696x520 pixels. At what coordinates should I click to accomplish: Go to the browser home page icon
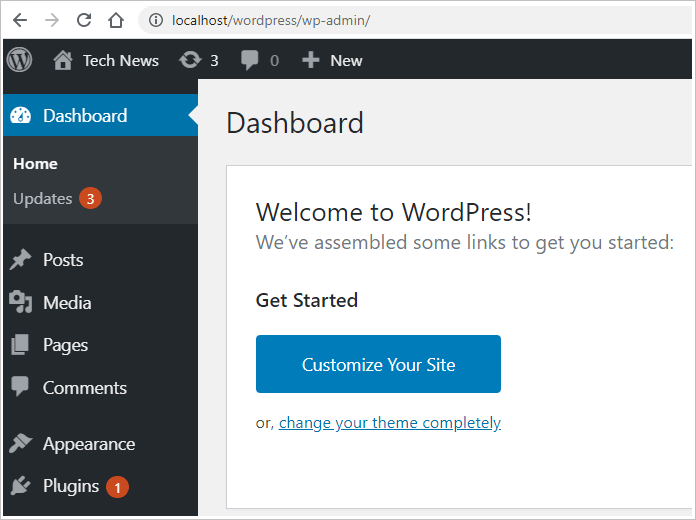coord(116,20)
